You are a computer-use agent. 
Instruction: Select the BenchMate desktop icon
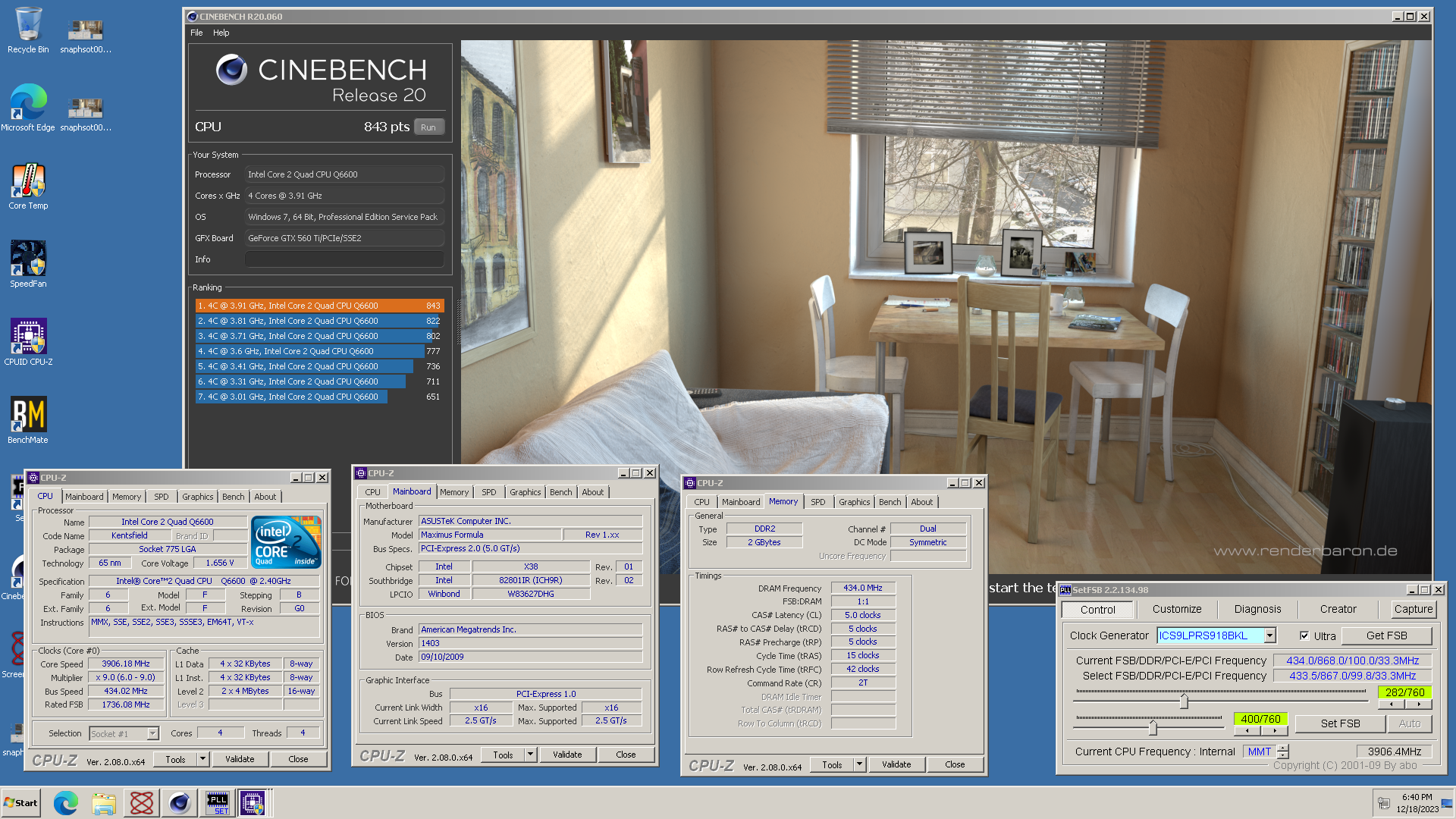point(28,420)
